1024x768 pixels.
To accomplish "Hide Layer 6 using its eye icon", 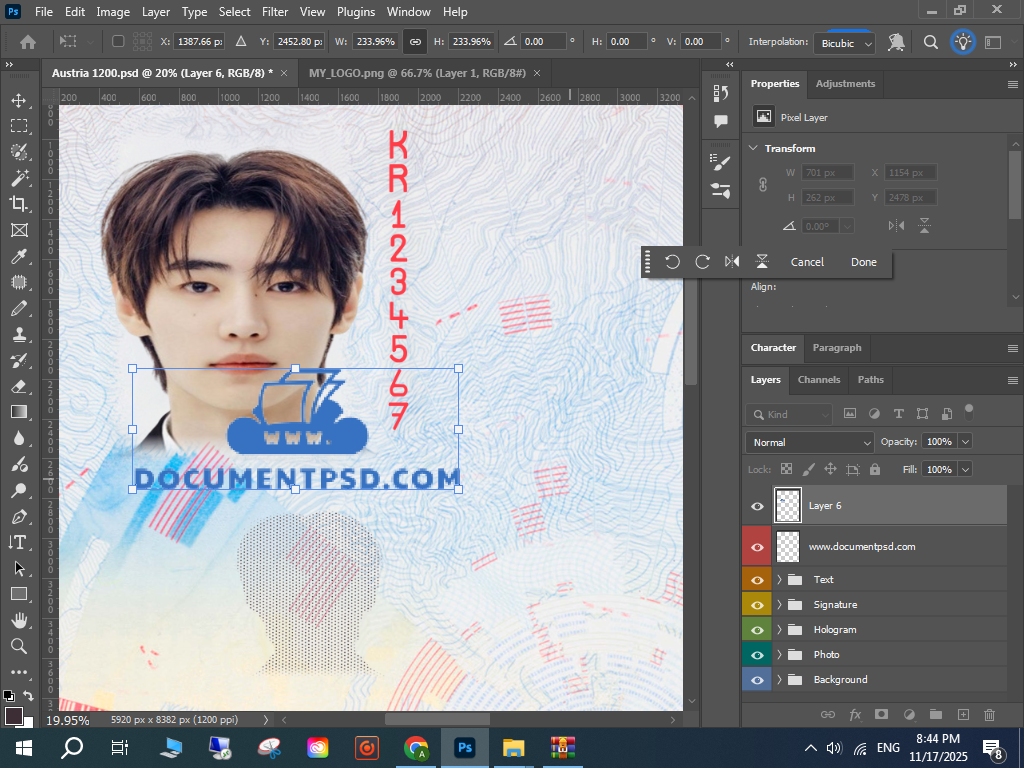I will tap(757, 506).
